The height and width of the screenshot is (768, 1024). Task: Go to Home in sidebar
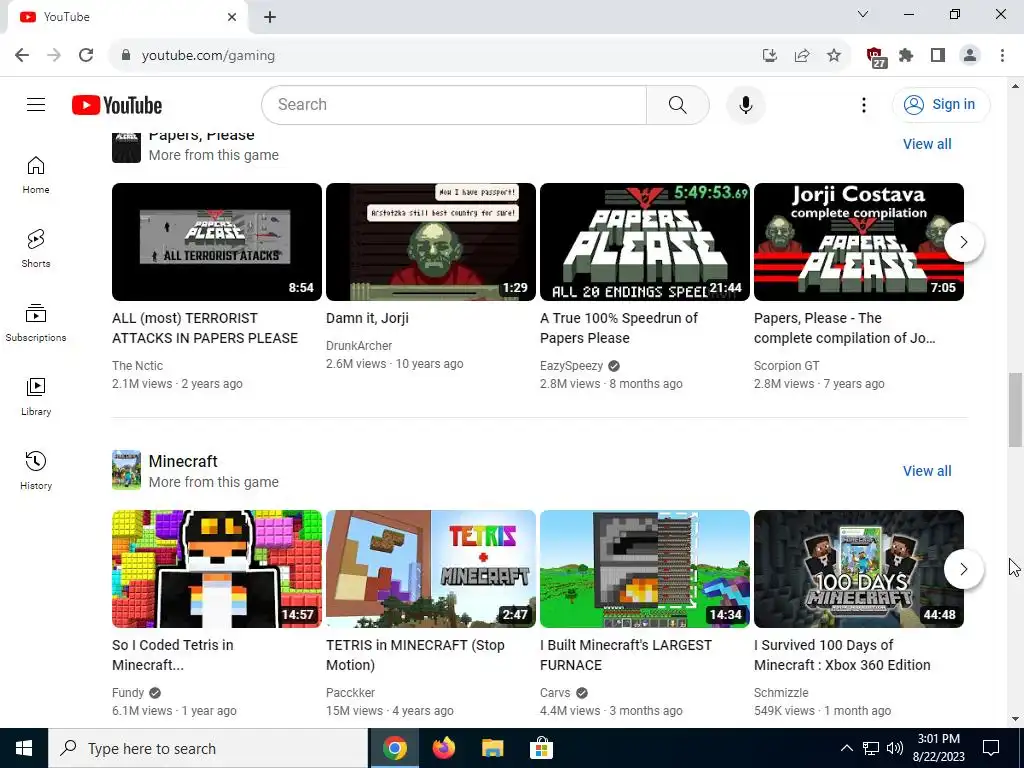pyautogui.click(x=36, y=174)
